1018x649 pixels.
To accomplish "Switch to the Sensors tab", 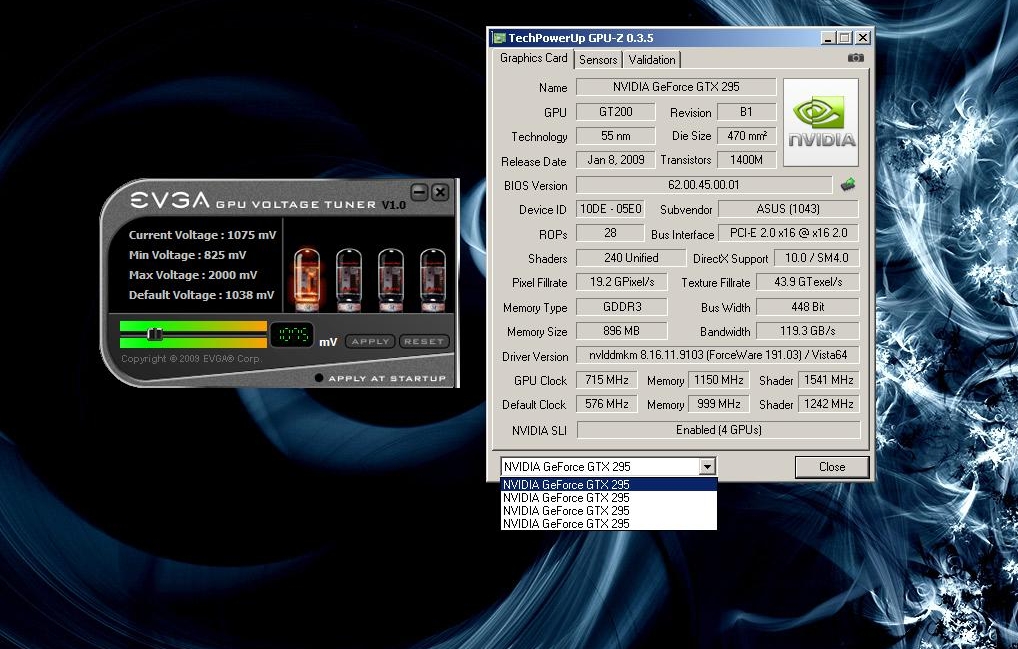I will [598, 60].
